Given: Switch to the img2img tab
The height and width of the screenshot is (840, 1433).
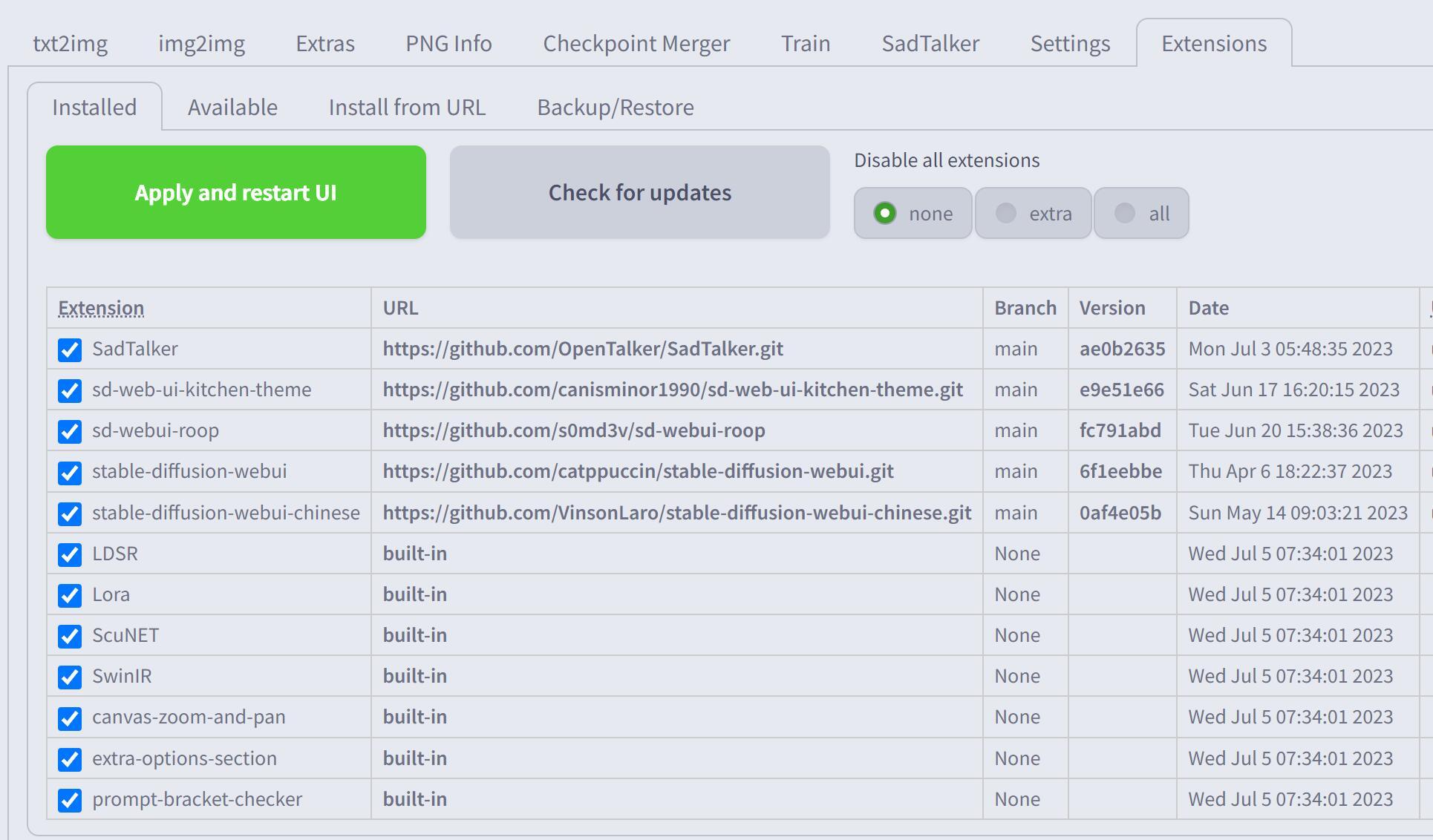Looking at the screenshot, I should 201,43.
